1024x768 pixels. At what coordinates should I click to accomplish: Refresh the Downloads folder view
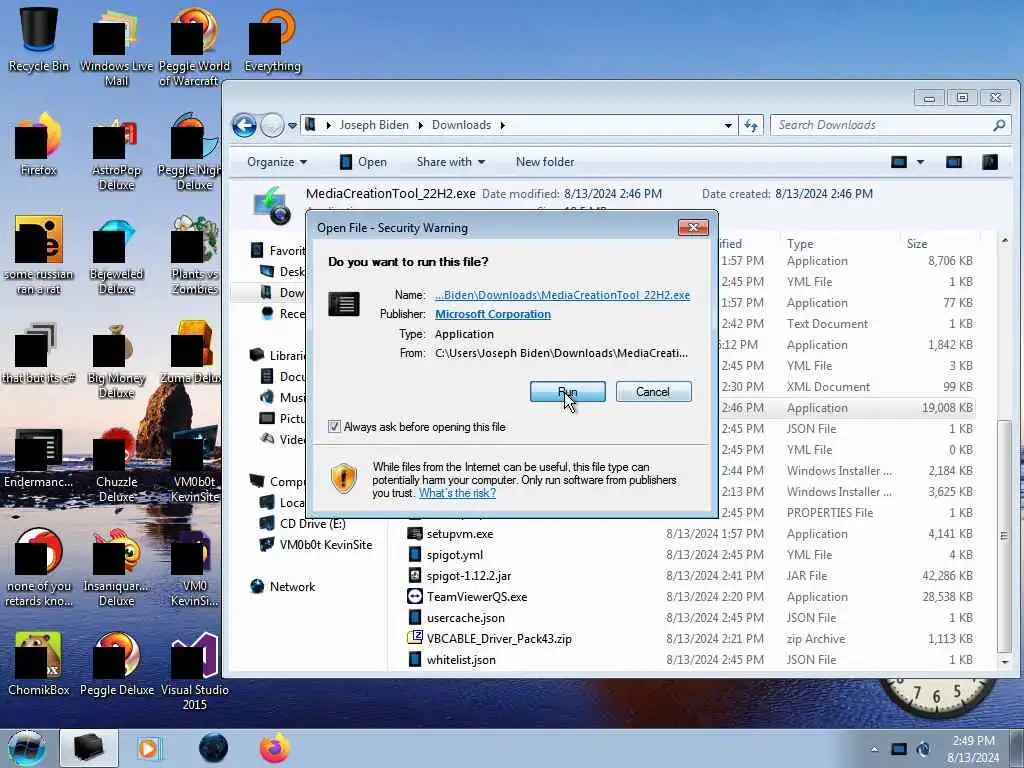(751, 125)
